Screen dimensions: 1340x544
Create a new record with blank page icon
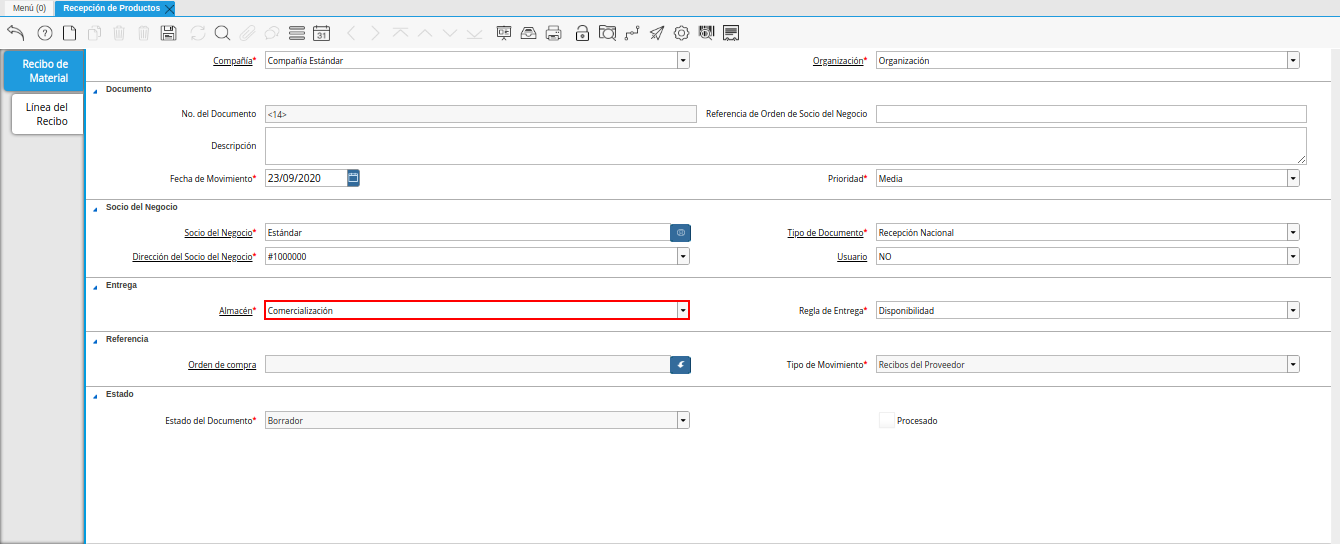(x=69, y=33)
